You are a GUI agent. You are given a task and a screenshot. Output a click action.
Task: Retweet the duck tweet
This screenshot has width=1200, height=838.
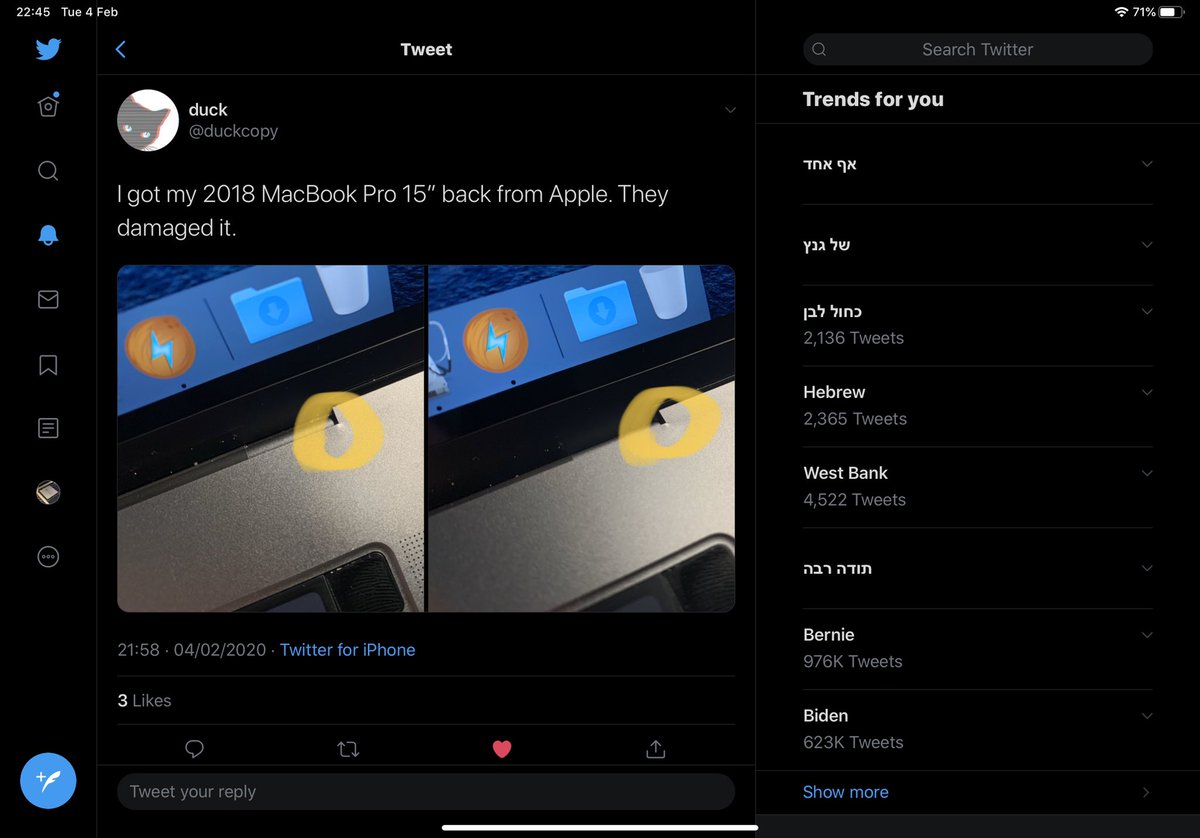[x=348, y=749]
